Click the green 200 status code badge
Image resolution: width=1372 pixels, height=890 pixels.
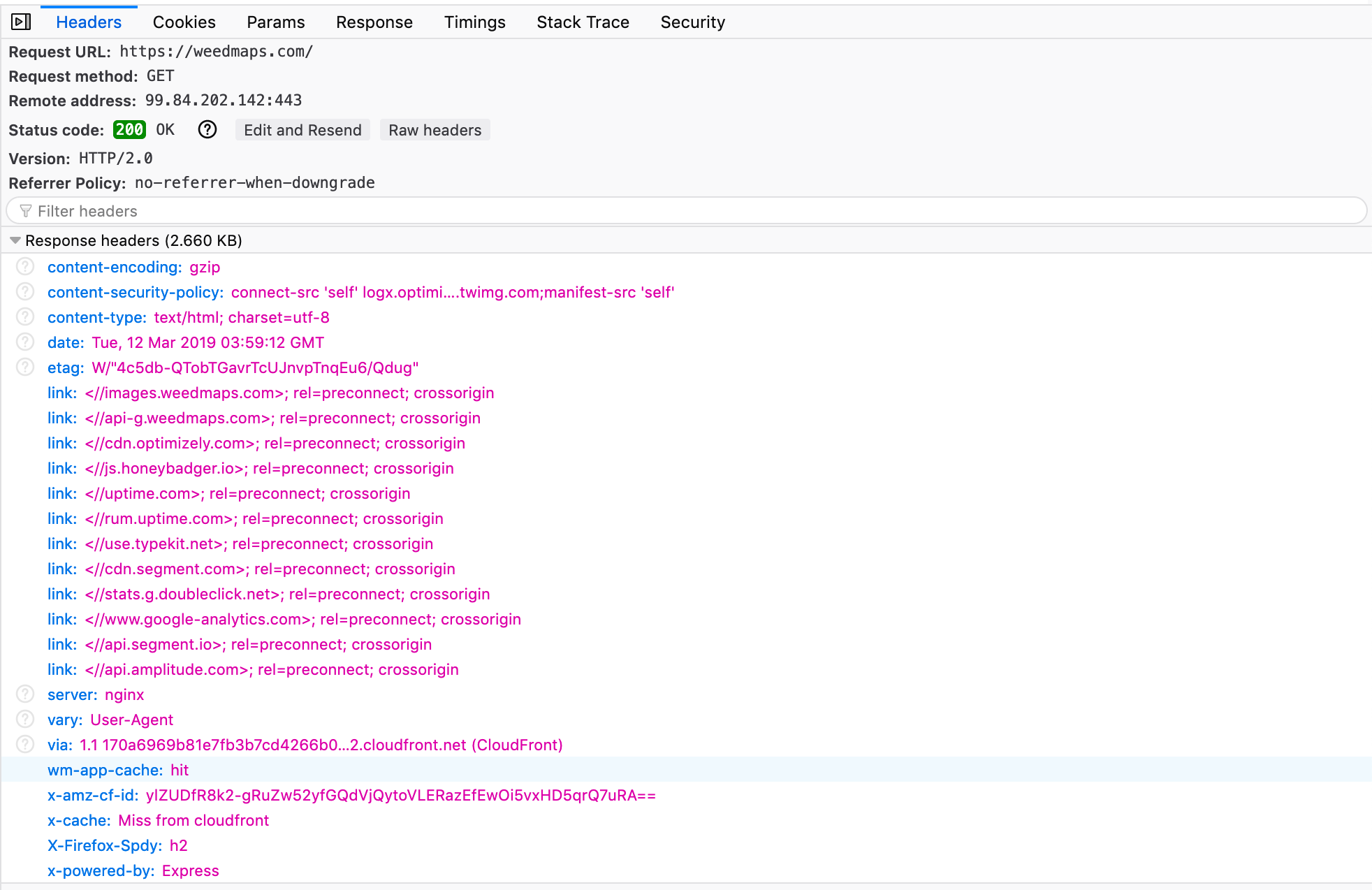pos(129,130)
